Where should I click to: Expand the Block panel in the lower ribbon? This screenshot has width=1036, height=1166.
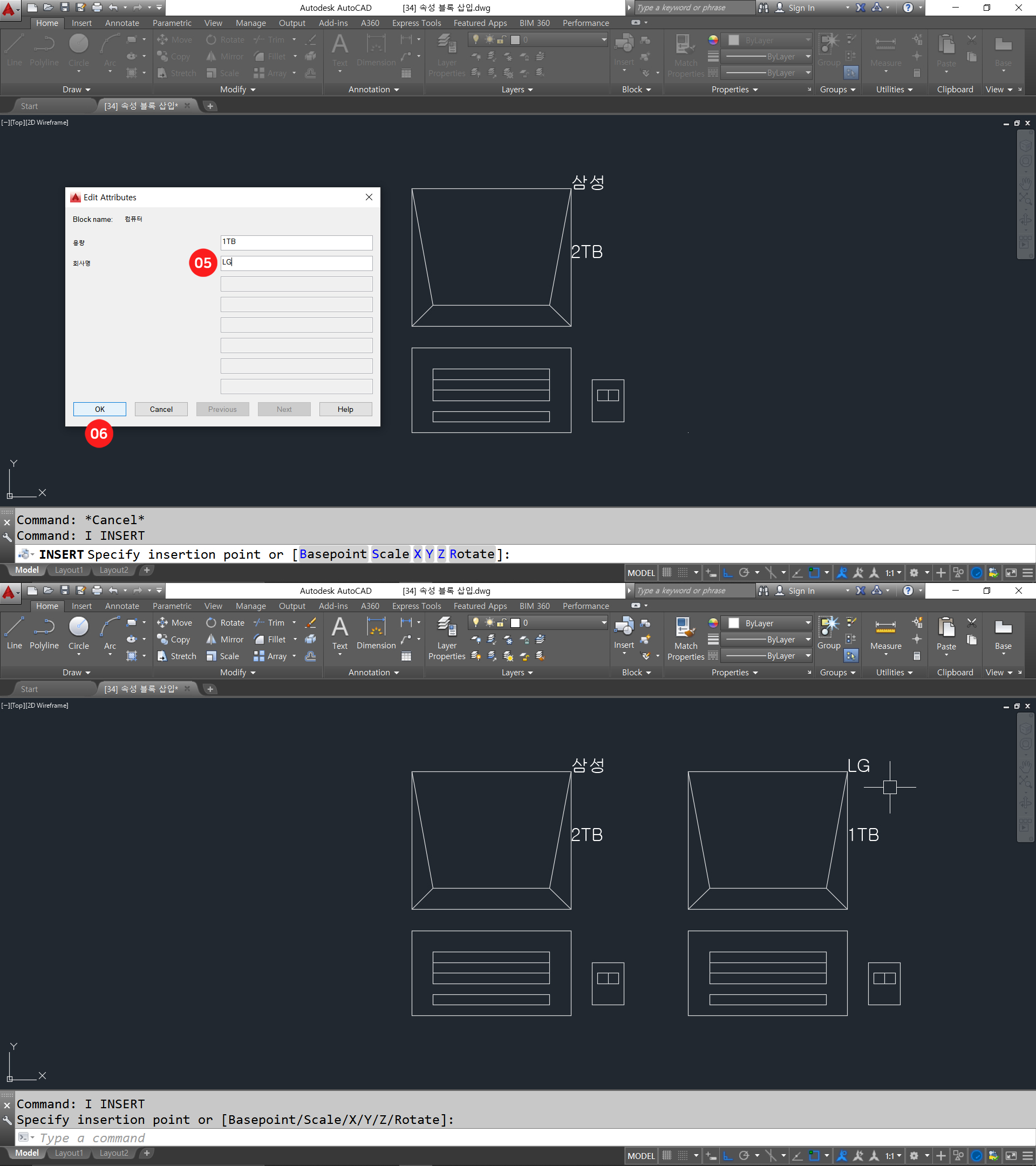[x=636, y=673]
